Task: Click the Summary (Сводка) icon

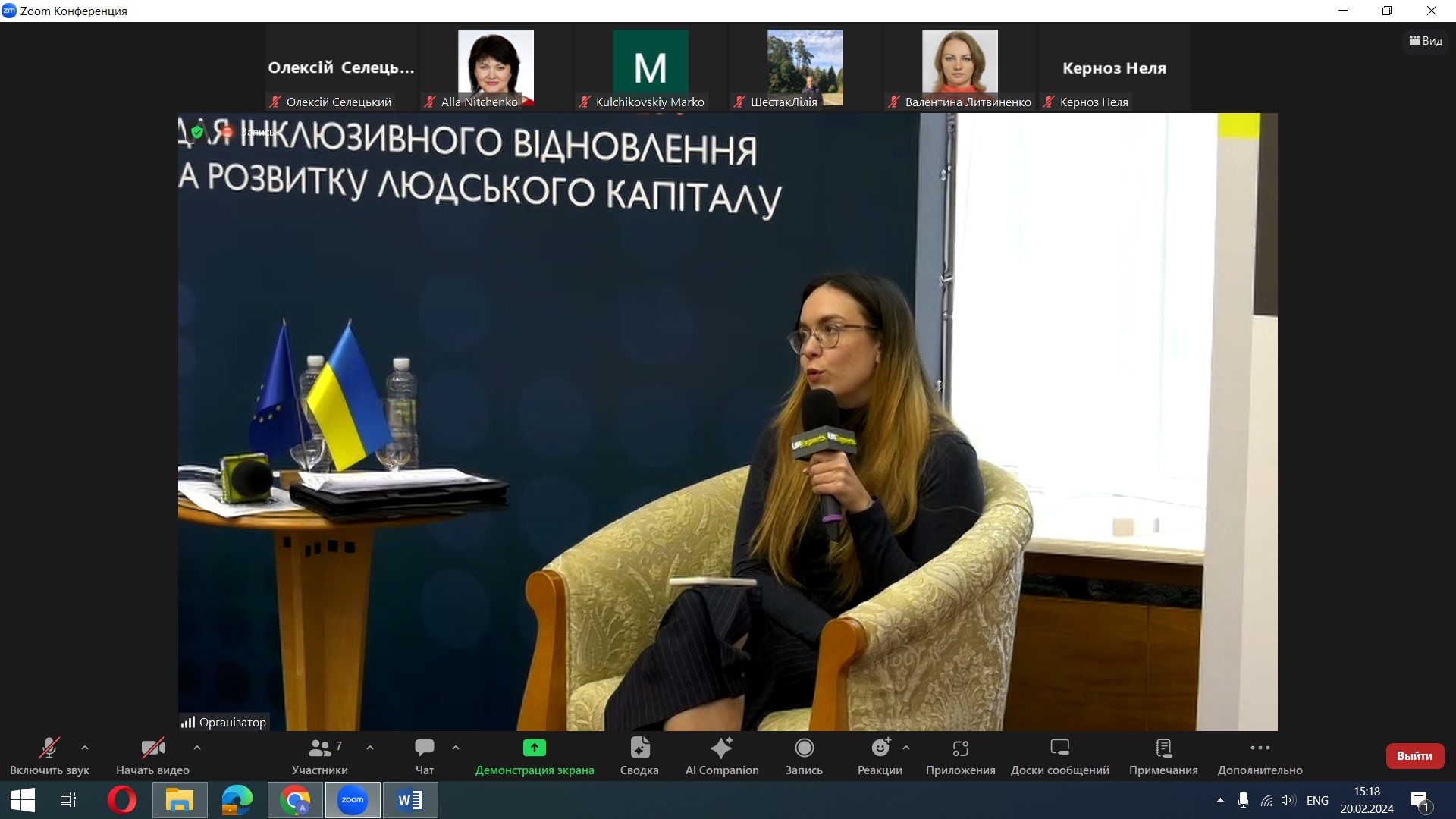Action: click(x=639, y=756)
